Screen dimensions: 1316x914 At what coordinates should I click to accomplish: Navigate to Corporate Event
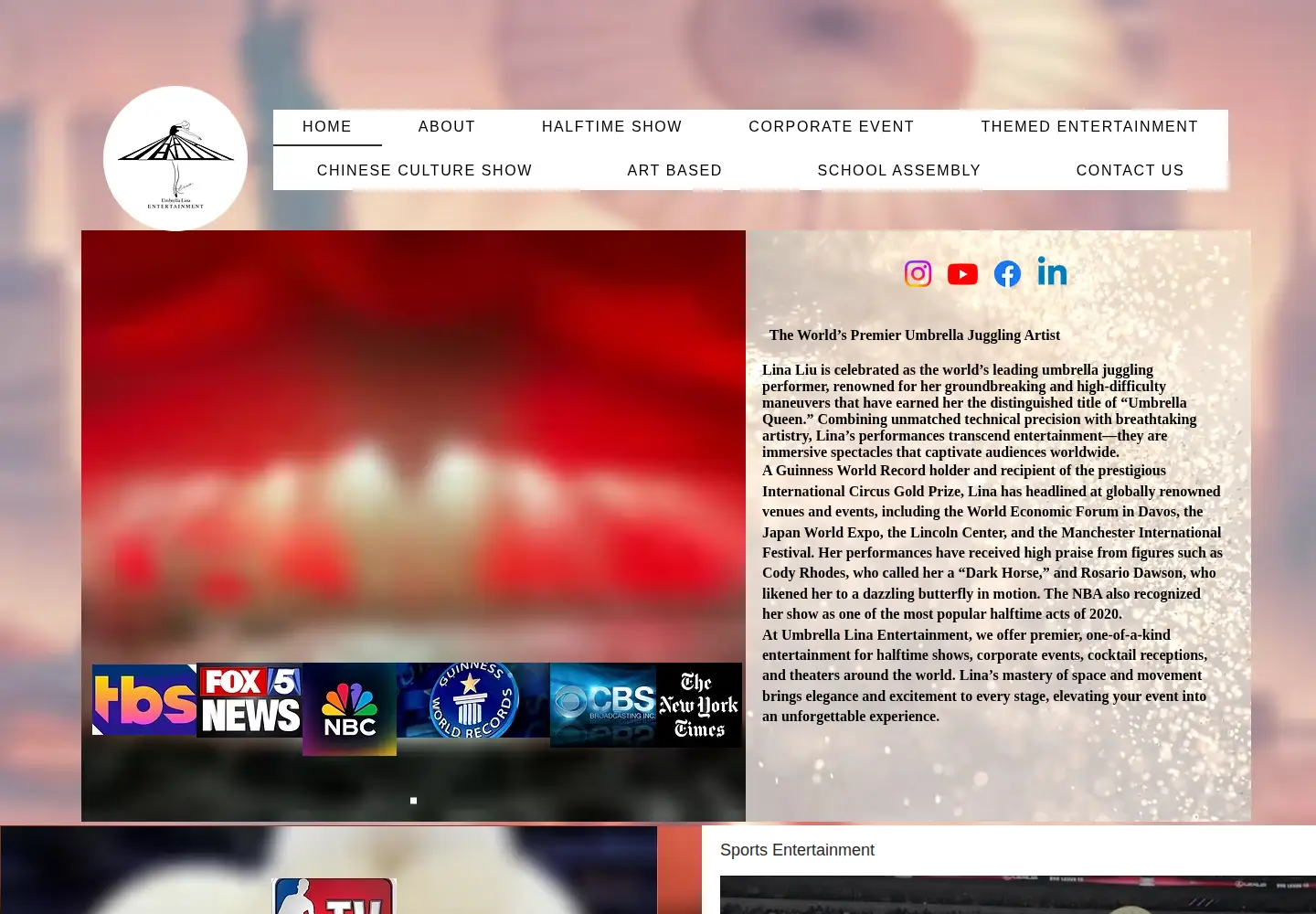point(832,127)
